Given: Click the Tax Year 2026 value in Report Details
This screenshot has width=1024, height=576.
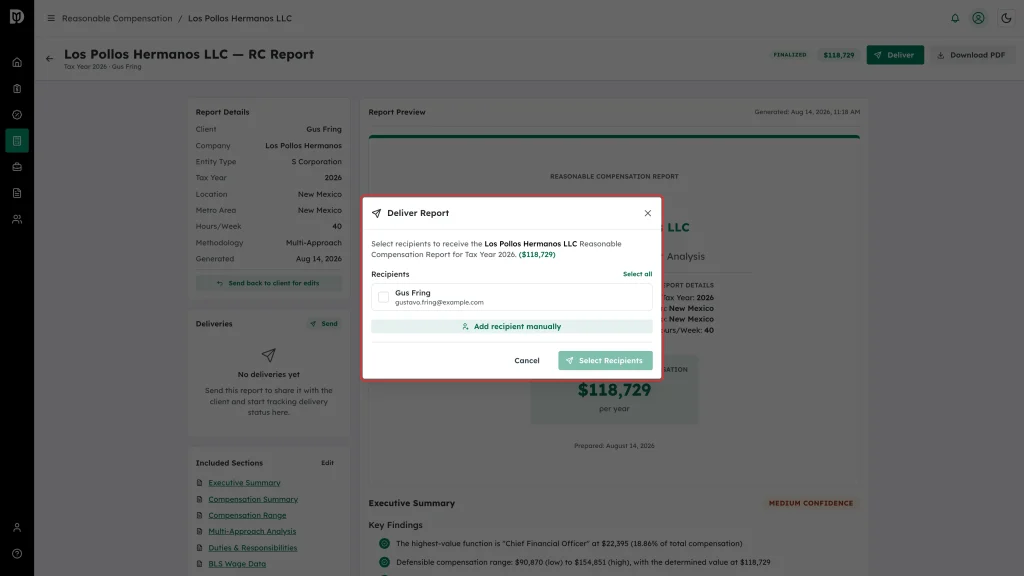Looking at the screenshot, I should pyautogui.click(x=333, y=178).
